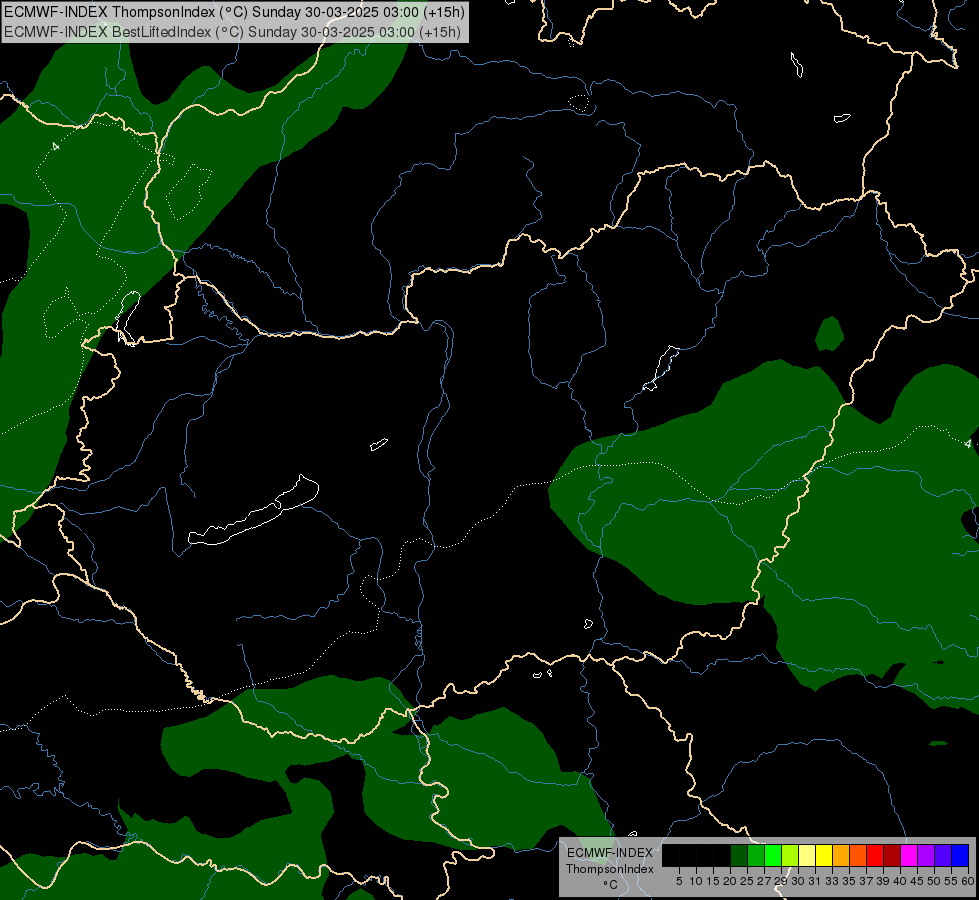Click the legend tick label 60

click(x=968, y=881)
